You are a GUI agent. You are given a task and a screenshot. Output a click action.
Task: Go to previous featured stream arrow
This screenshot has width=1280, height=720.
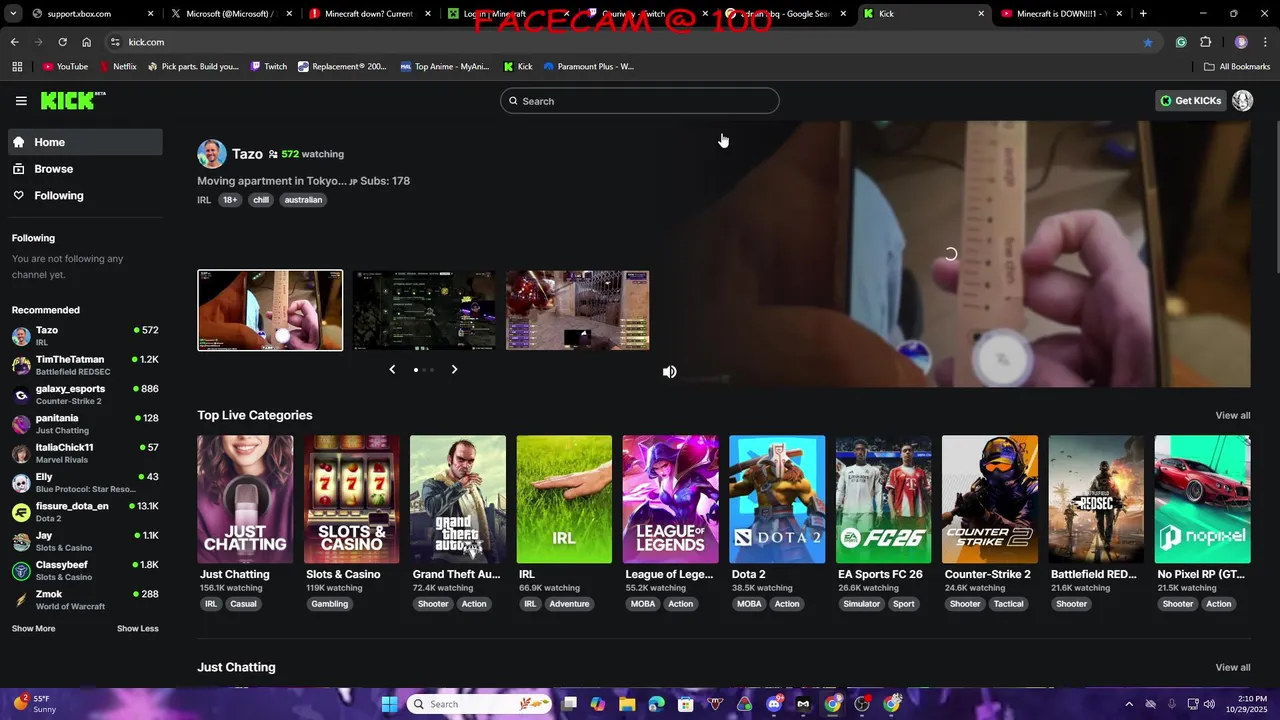coord(392,369)
